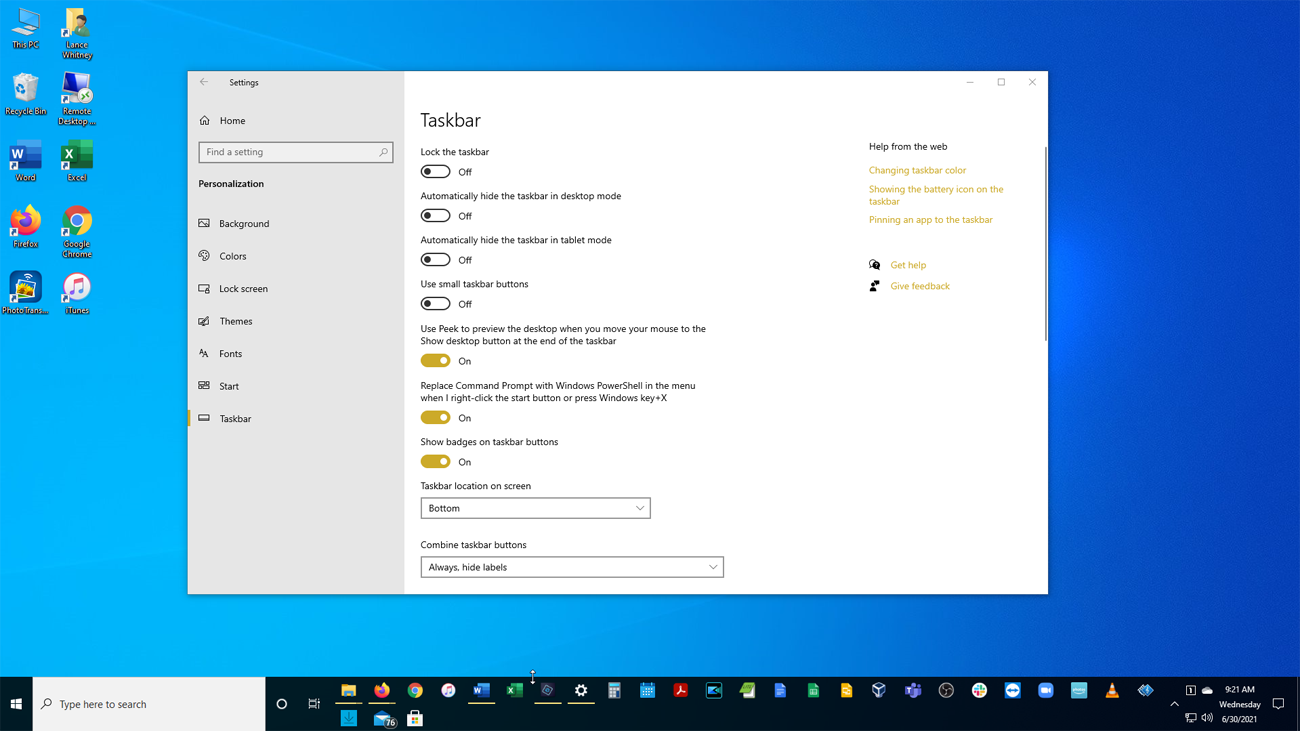Click the OneDrive cloud tray icon
This screenshot has width=1300, height=731.
1207,690
